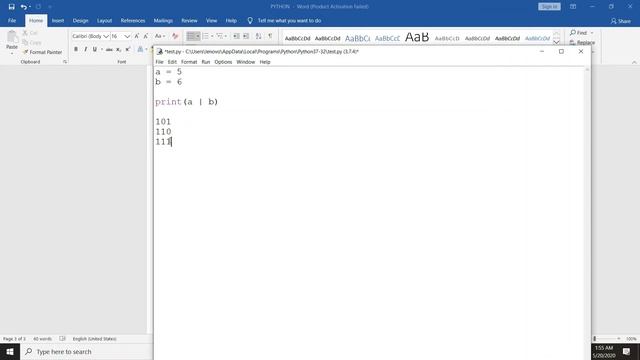This screenshot has height=360, width=640.
Task: Toggle Superscript in the Font group
Action: point(128,49)
